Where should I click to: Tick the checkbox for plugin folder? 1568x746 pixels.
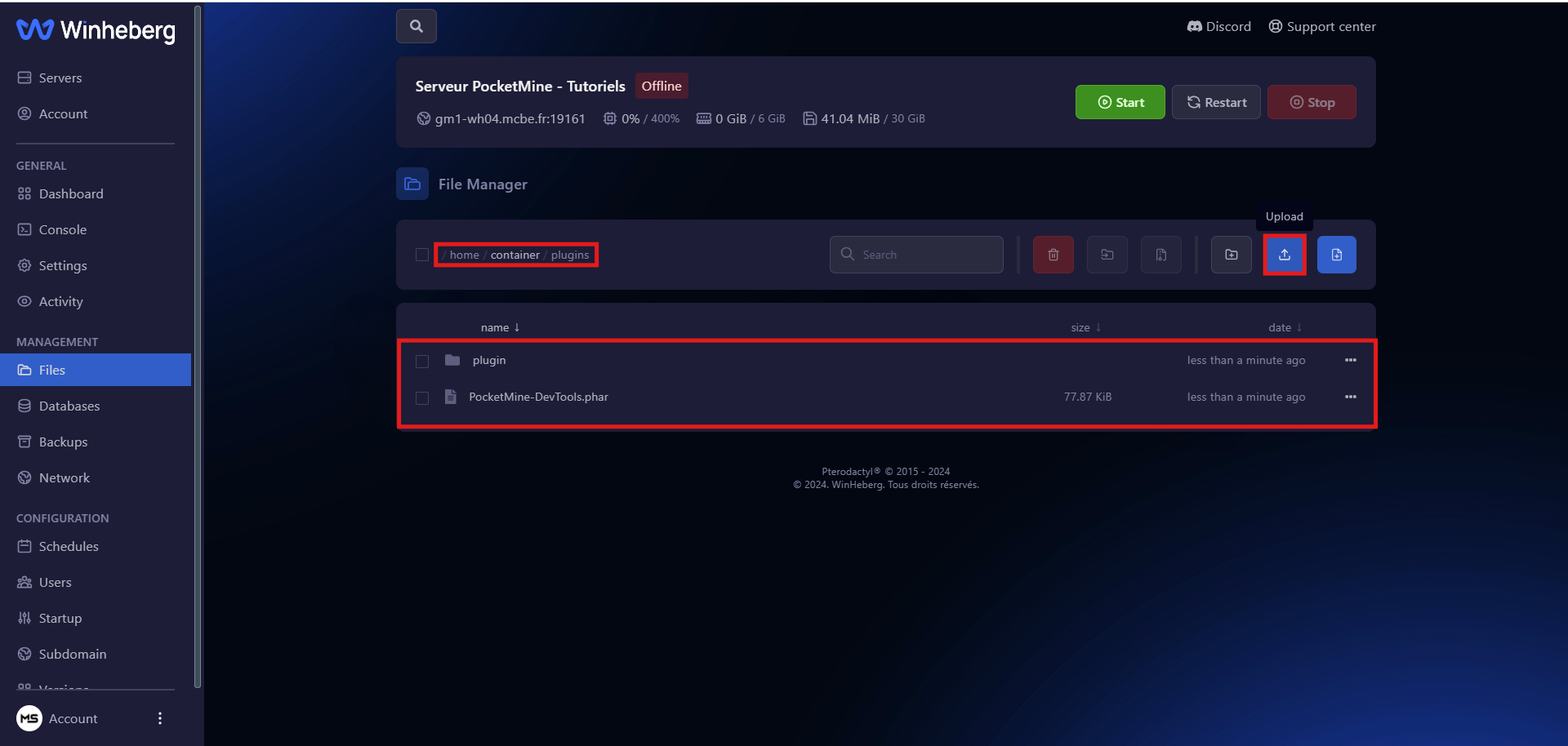[x=422, y=361]
